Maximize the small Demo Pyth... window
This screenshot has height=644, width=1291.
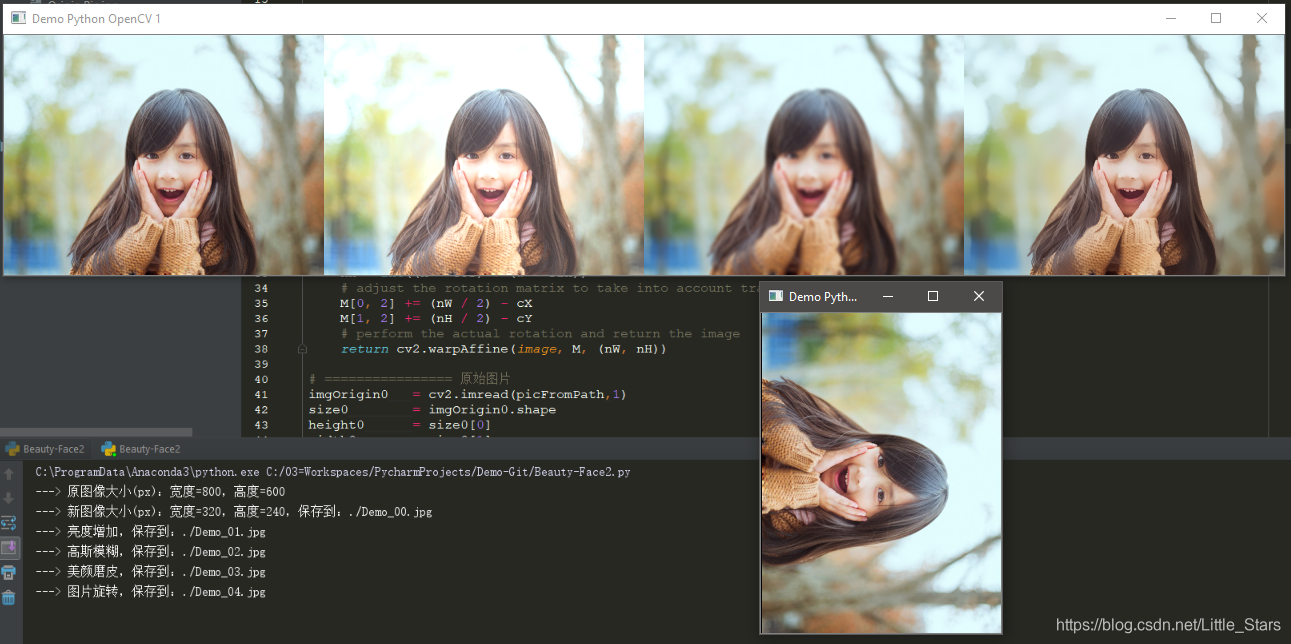click(933, 296)
